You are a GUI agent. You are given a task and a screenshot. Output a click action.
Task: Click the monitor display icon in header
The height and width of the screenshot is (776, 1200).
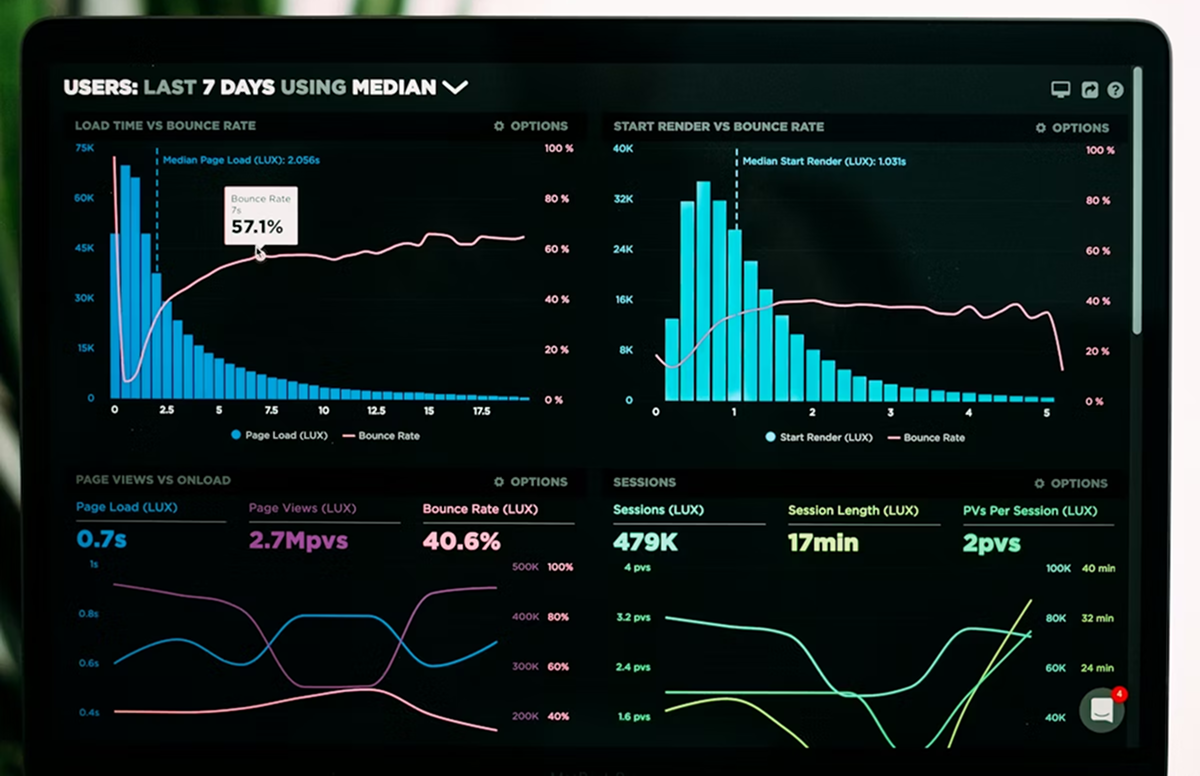(1060, 90)
